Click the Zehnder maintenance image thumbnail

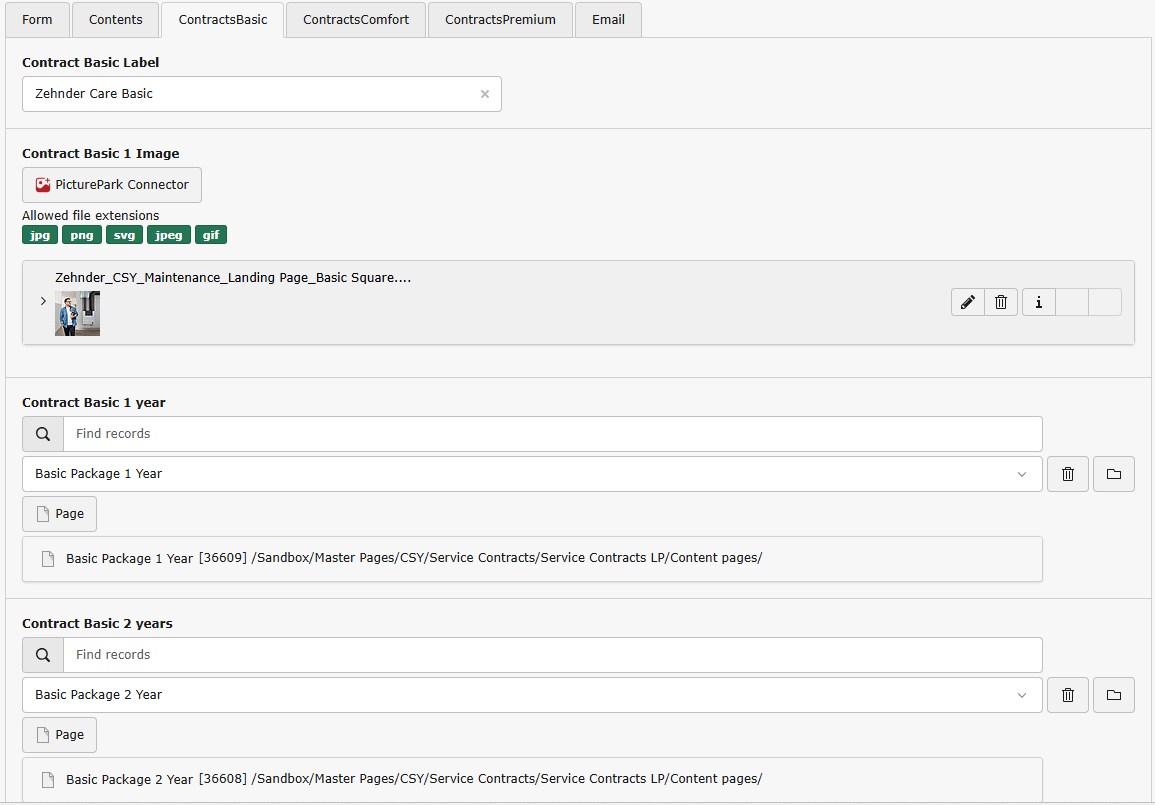coord(77,313)
